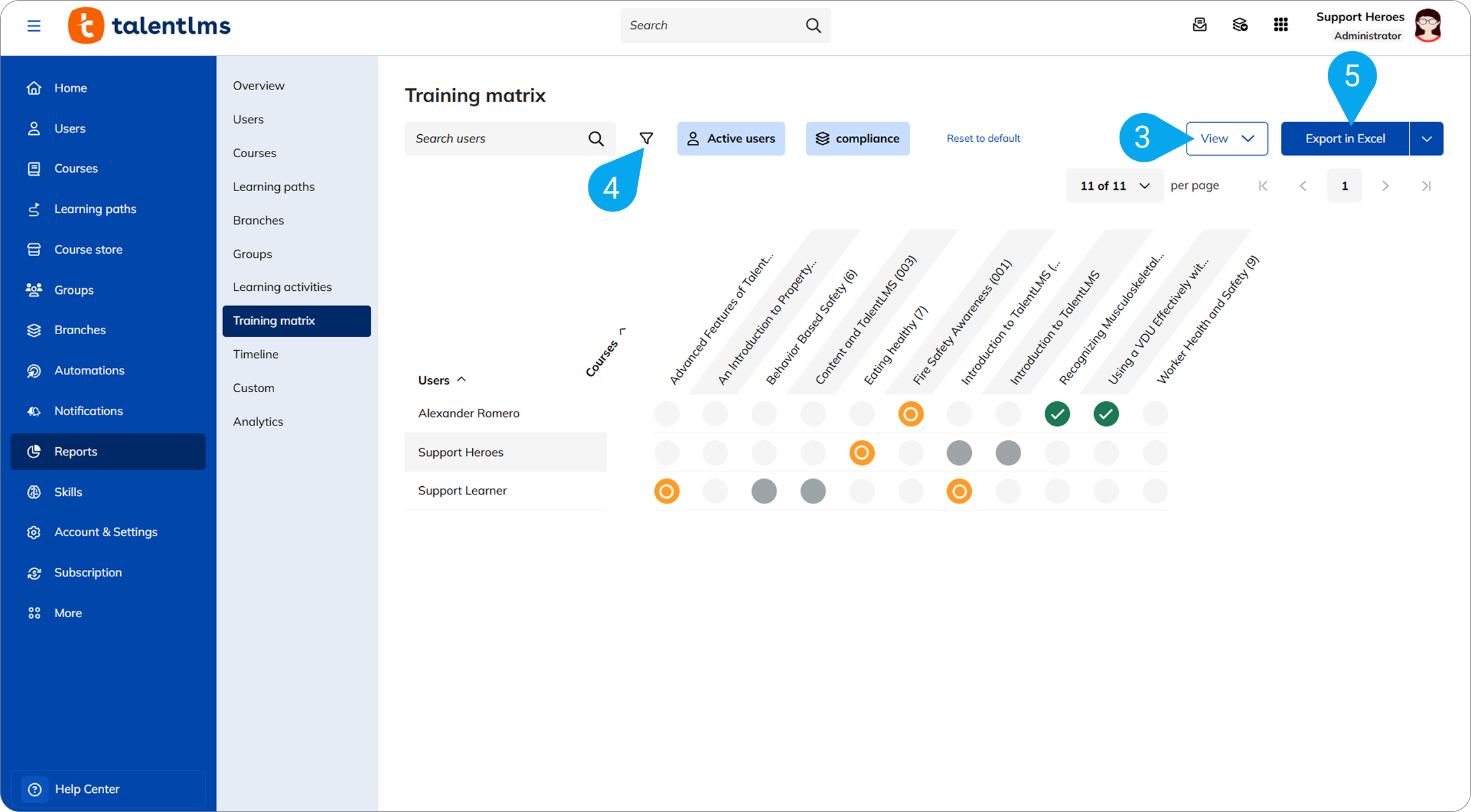
Task: Go to first page of results
Action: pos(1263,186)
